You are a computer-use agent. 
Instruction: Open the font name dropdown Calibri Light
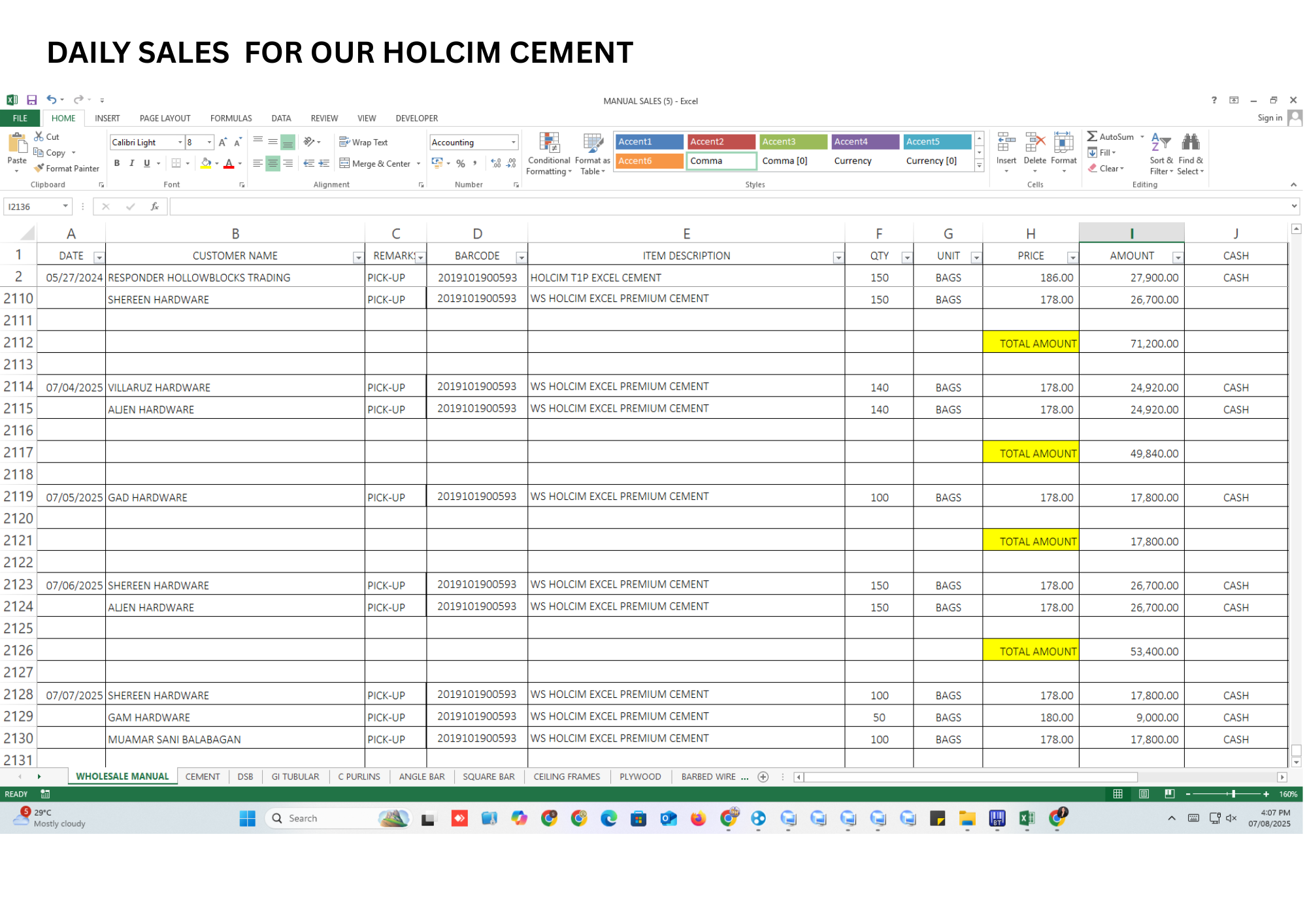click(180, 142)
